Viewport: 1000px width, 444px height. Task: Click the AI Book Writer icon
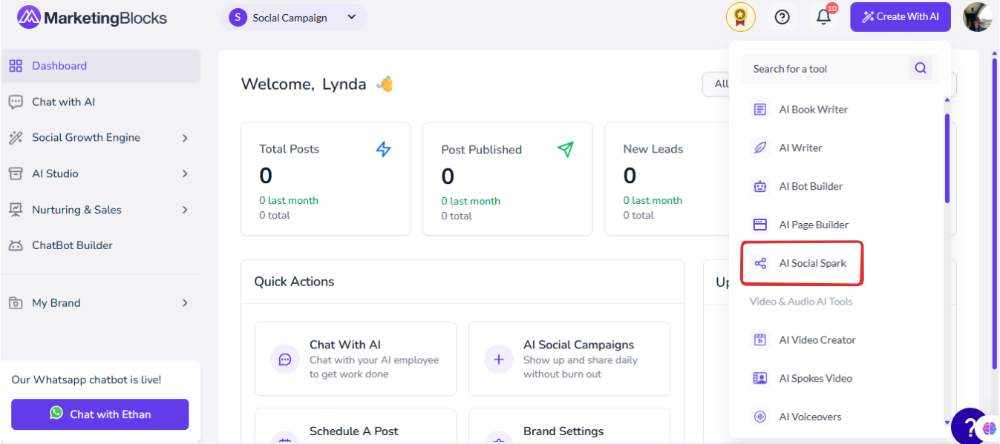coord(760,110)
